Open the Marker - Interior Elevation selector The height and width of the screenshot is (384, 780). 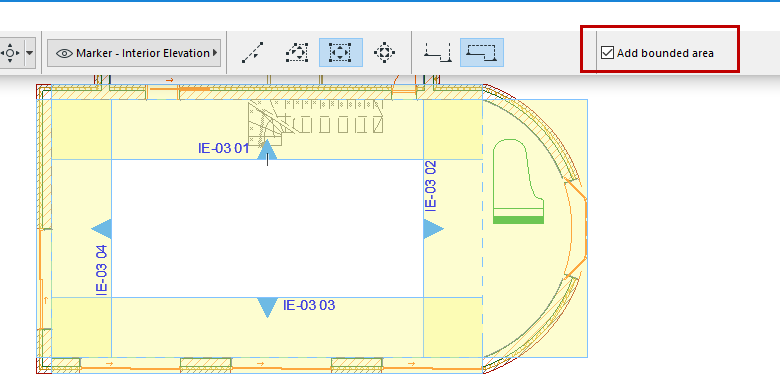click(134, 53)
